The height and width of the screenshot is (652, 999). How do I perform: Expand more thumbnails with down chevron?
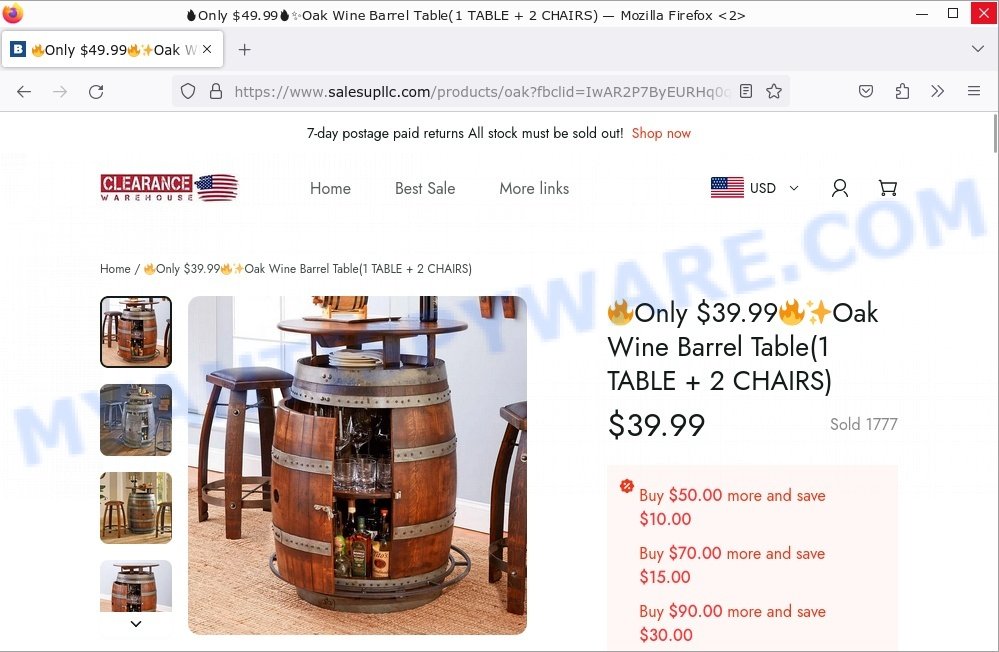point(136,624)
